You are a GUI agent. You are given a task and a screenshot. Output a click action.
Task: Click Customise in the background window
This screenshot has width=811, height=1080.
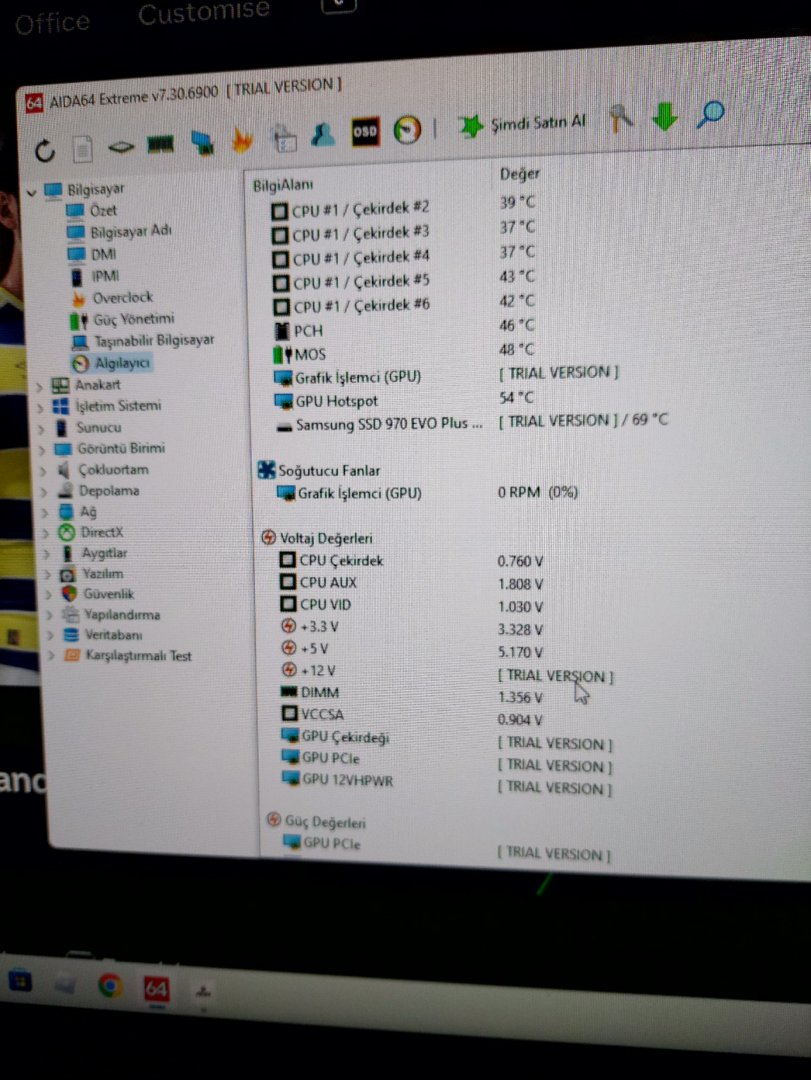204,12
